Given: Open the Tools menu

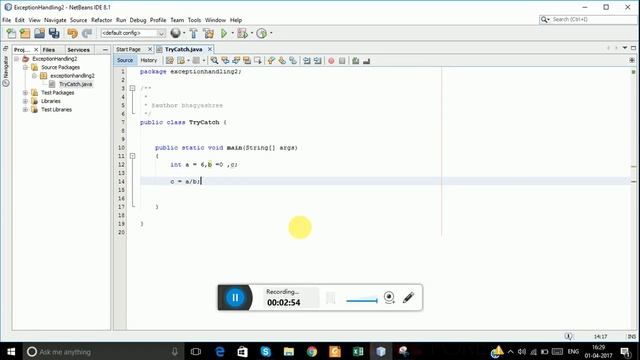Looking at the screenshot, I should (194, 20).
